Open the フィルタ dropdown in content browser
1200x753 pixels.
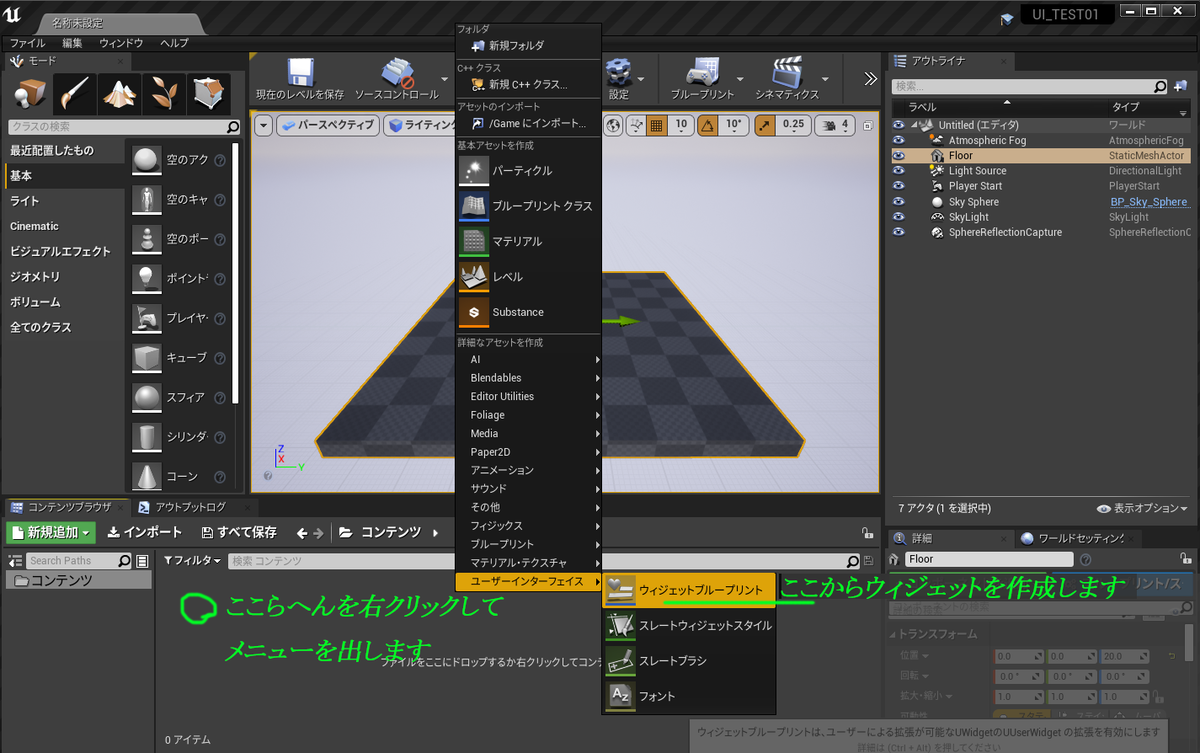[192, 561]
